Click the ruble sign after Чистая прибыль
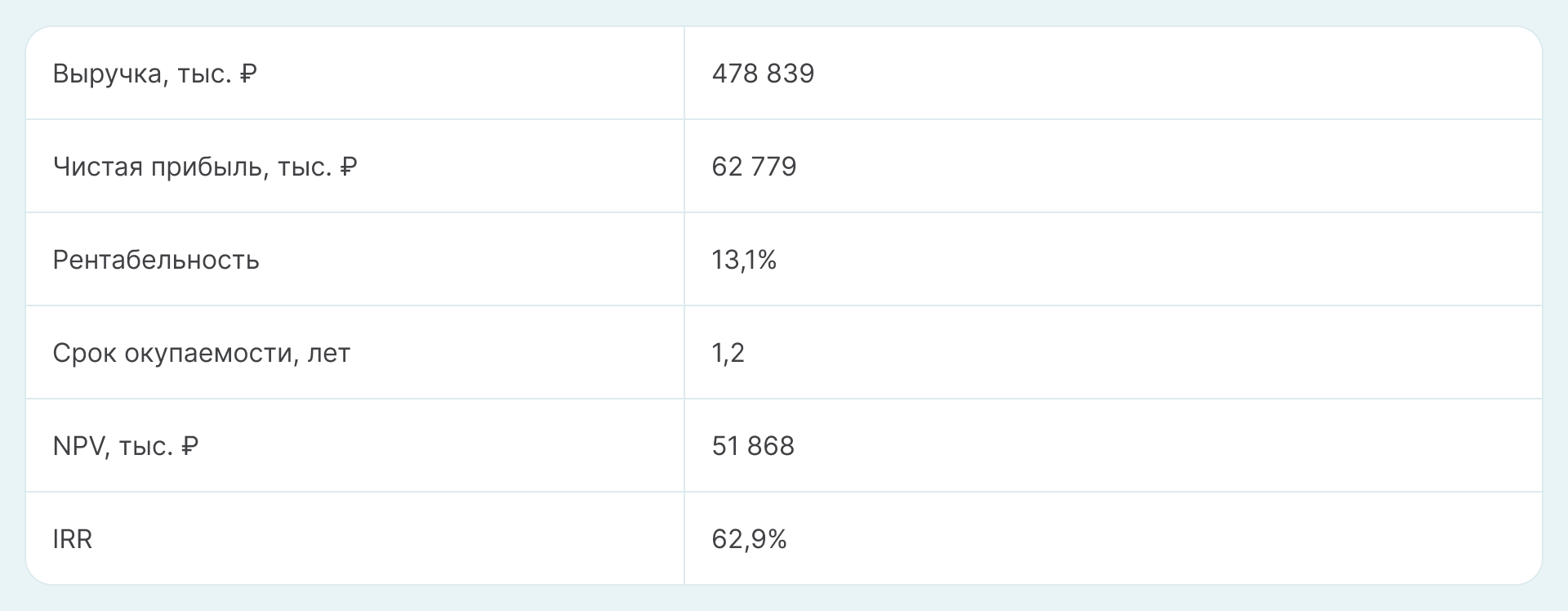The image size is (1568, 611). point(349,167)
